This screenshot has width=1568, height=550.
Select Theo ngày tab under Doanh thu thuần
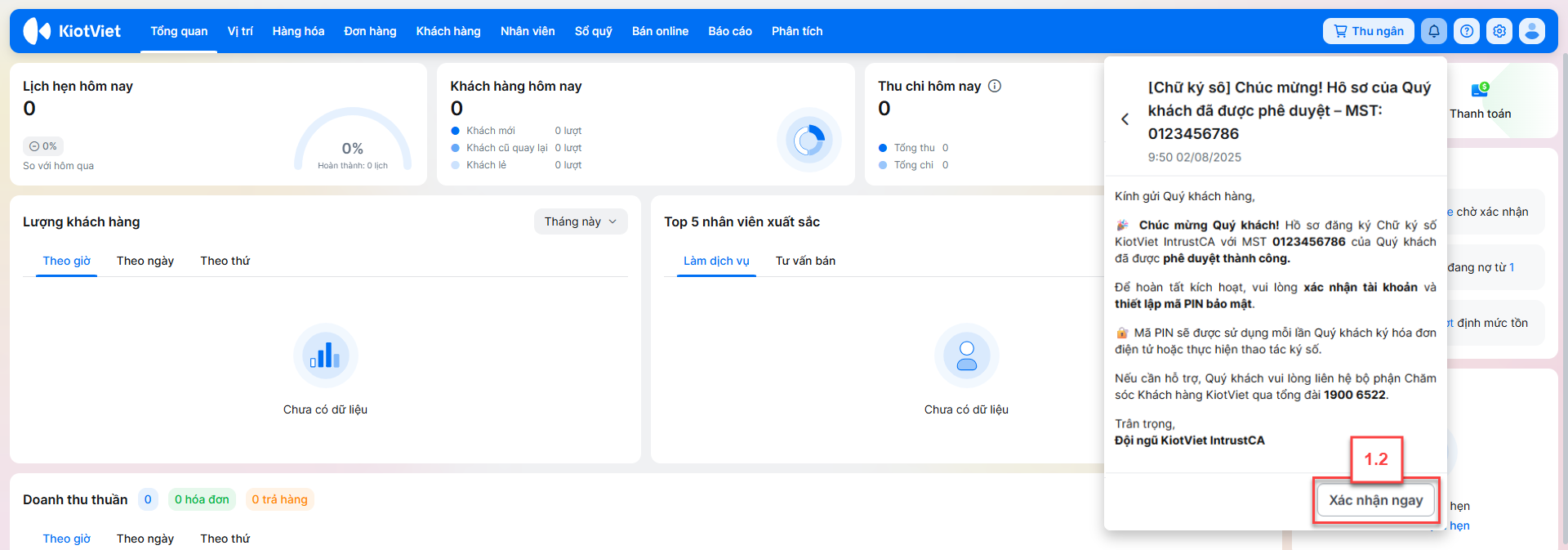click(x=145, y=539)
